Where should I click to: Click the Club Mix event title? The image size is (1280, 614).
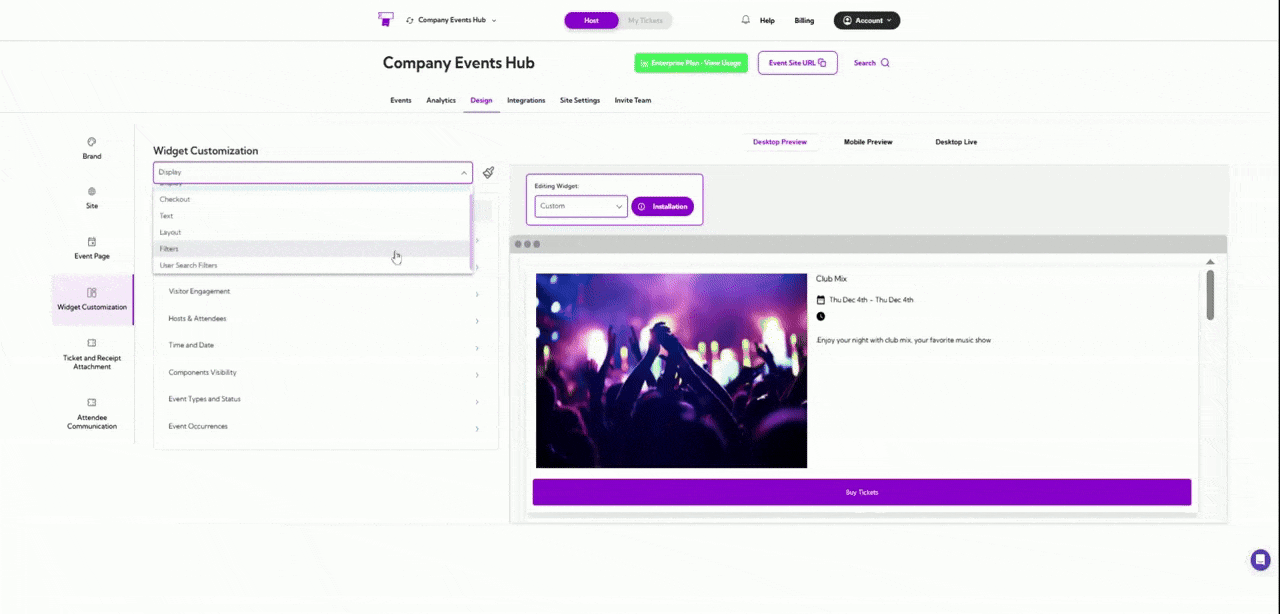click(x=831, y=279)
